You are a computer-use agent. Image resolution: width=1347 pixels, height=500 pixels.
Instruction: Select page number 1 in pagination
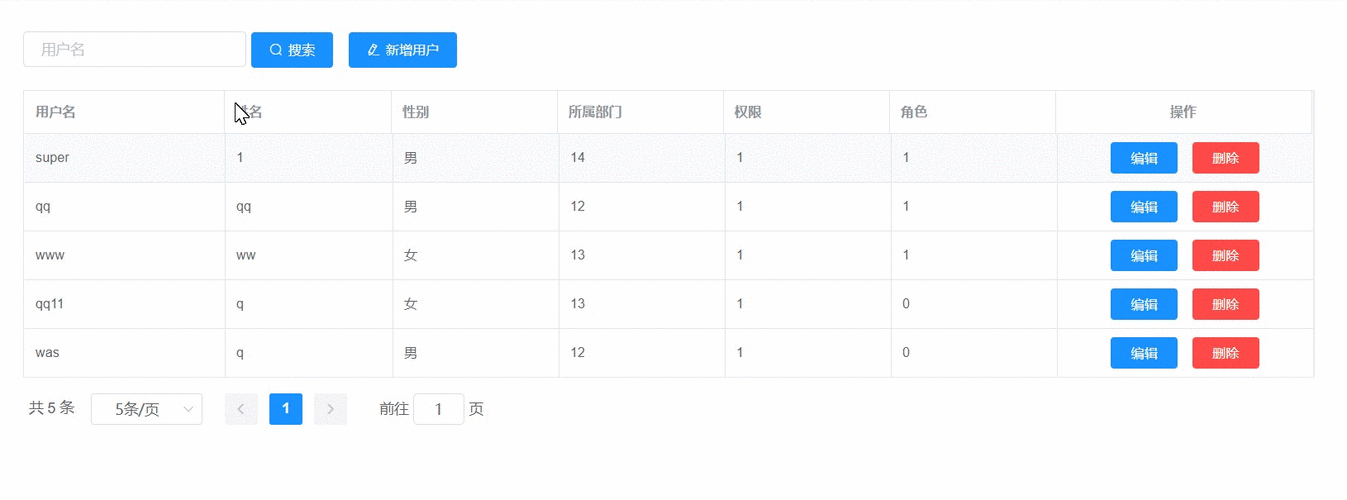[x=286, y=409]
